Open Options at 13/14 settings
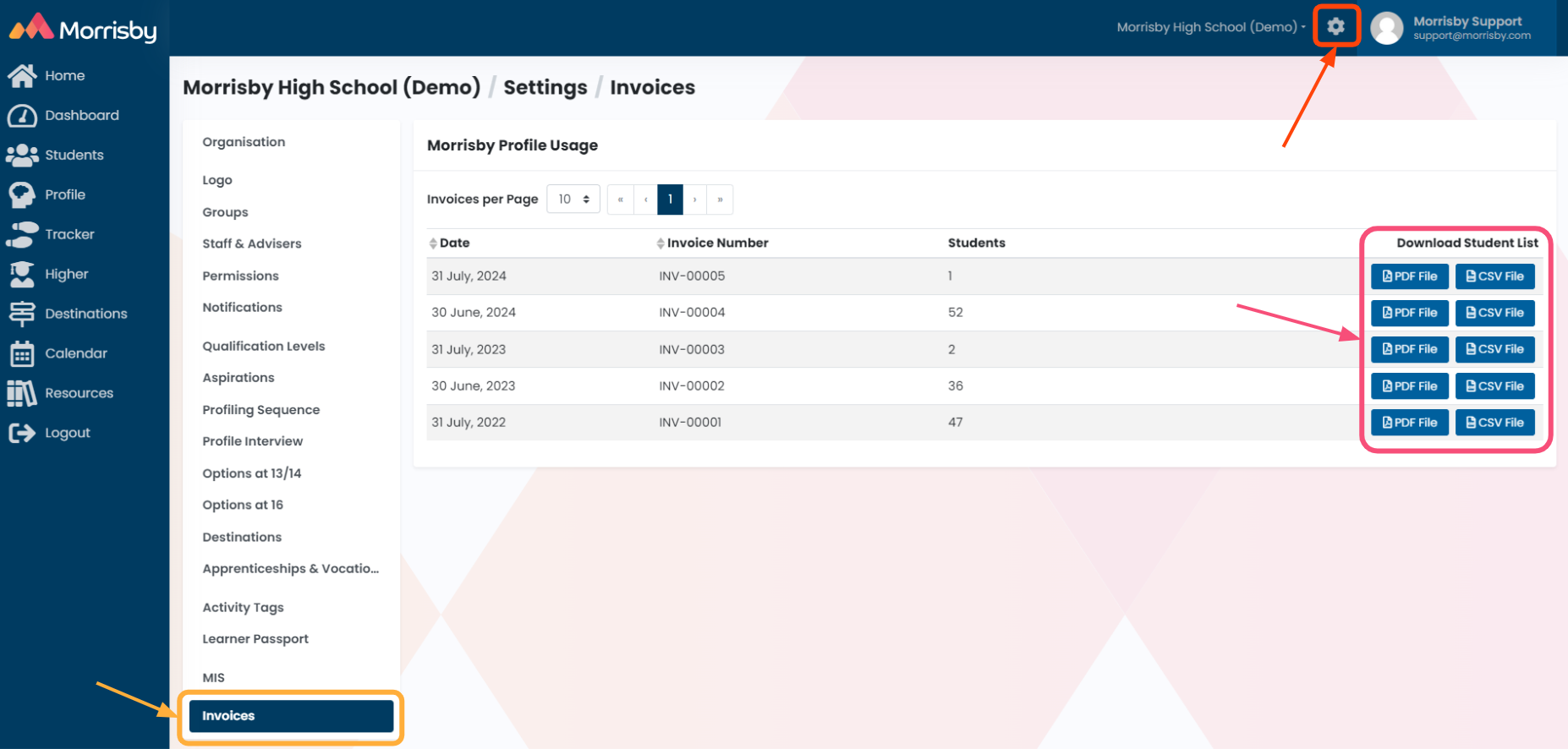The image size is (1568, 749). pos(252,473)
